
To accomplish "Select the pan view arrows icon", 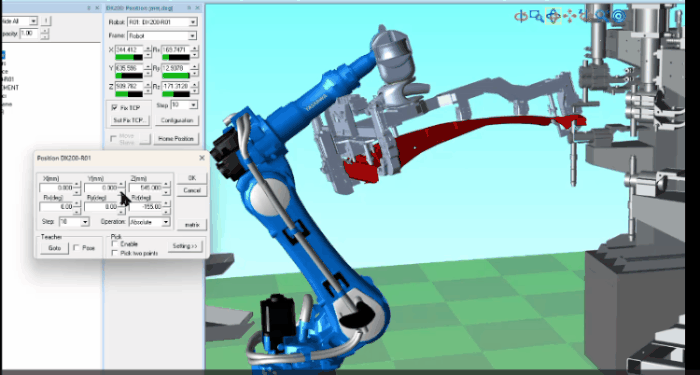I will 570,17.
